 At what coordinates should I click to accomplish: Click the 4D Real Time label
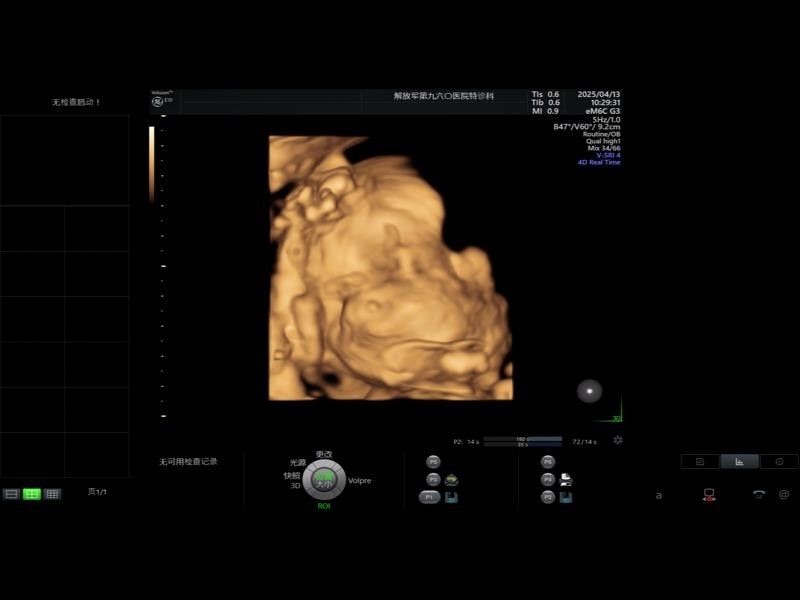tap(599, 162)
